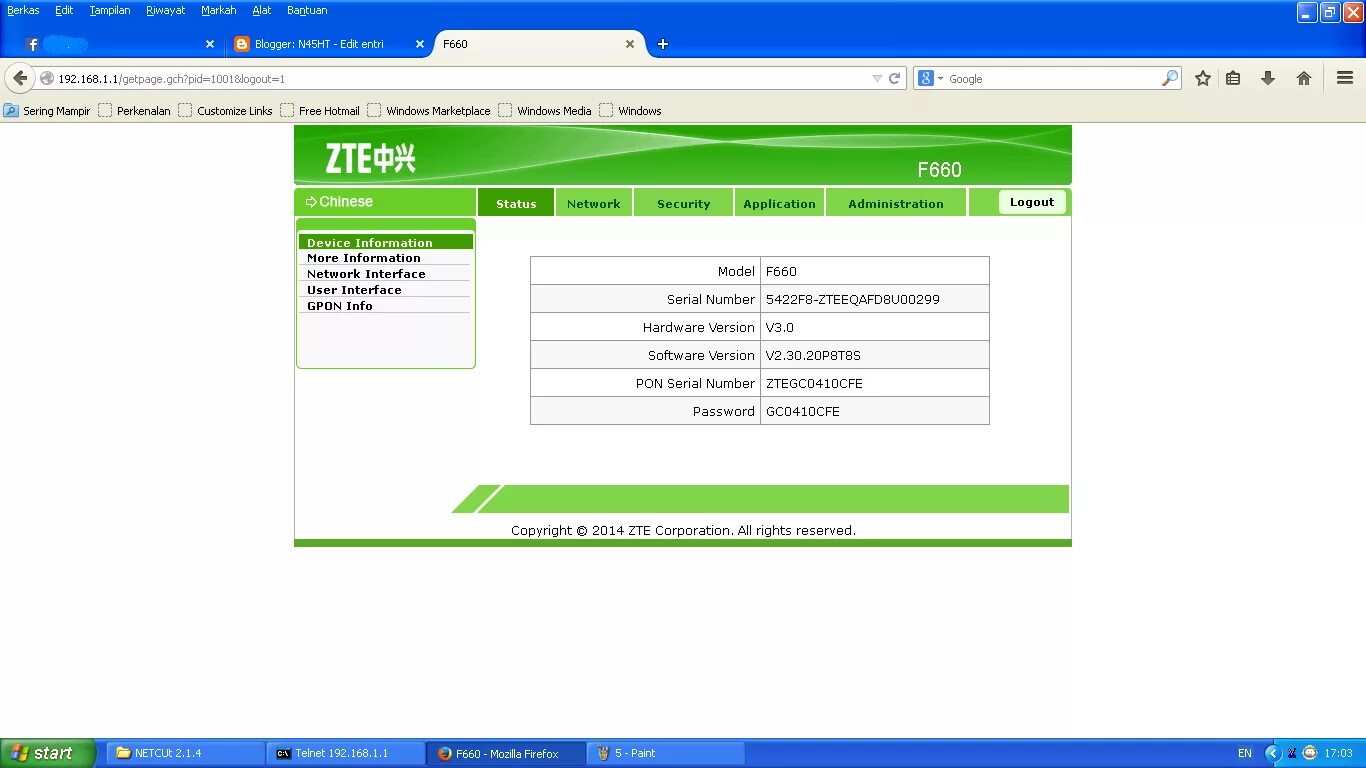This screenshot has width=1366, height=768.
Task: Click the magnifier search icon in search box
Action: point(1169,78)
